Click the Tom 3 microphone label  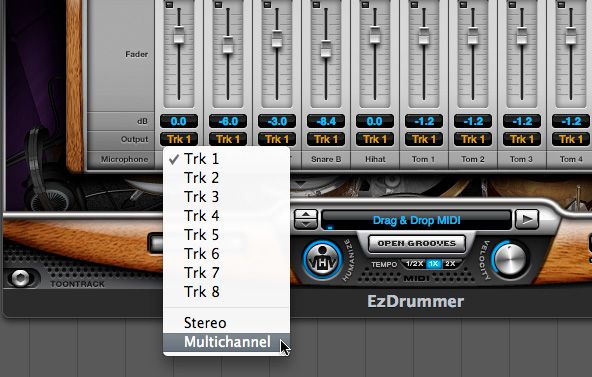click(521, 159)
